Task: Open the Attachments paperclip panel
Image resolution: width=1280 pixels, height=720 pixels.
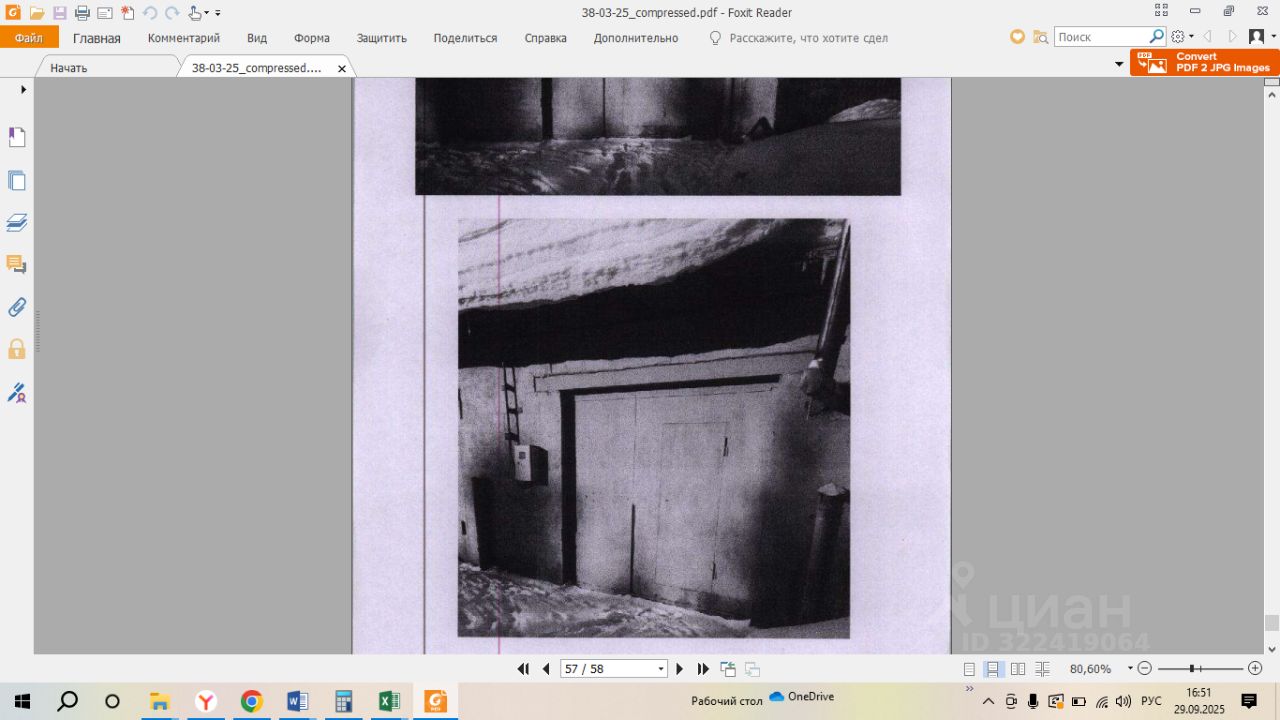Action: pos(17,307)
